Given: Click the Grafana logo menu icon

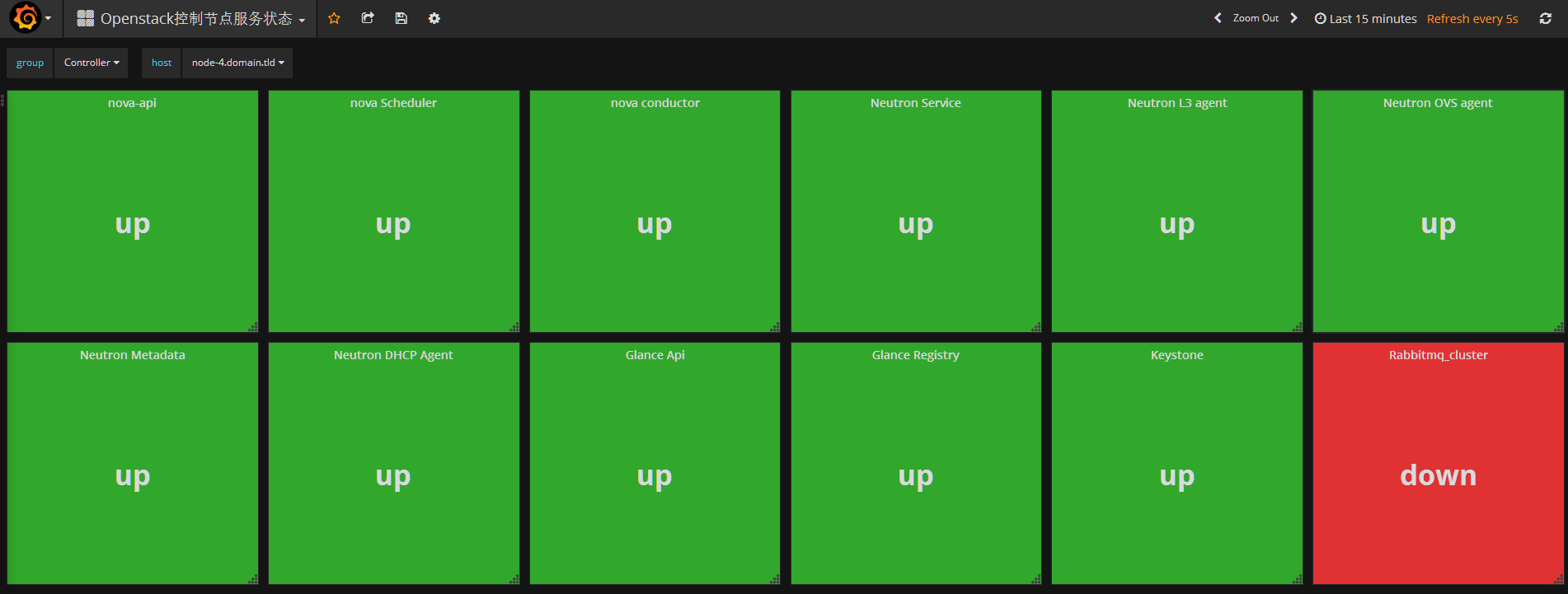Looking at the screenshot, I should (x=26, y=18).
